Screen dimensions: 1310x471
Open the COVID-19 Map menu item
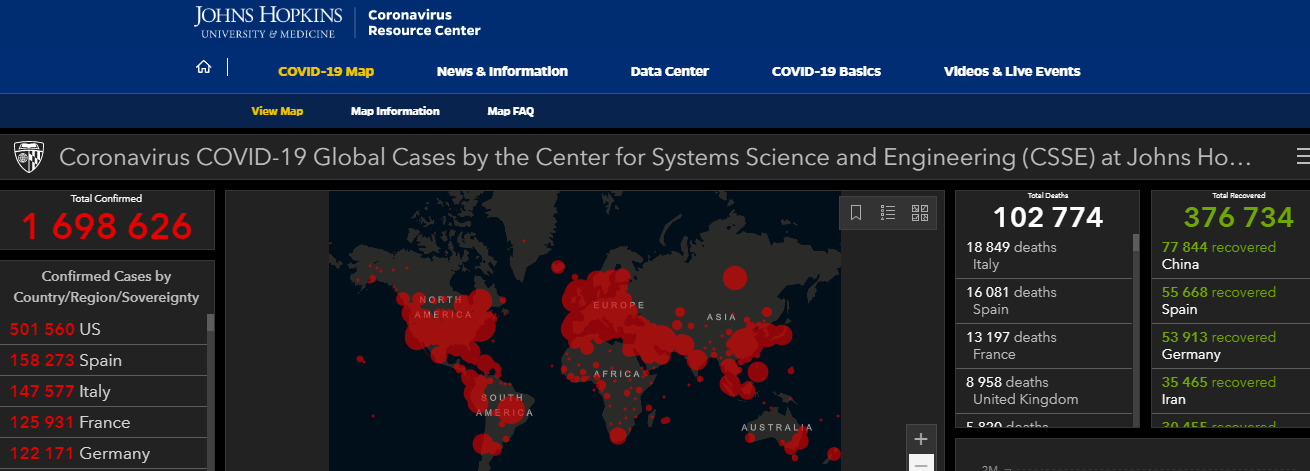[326, 71]
